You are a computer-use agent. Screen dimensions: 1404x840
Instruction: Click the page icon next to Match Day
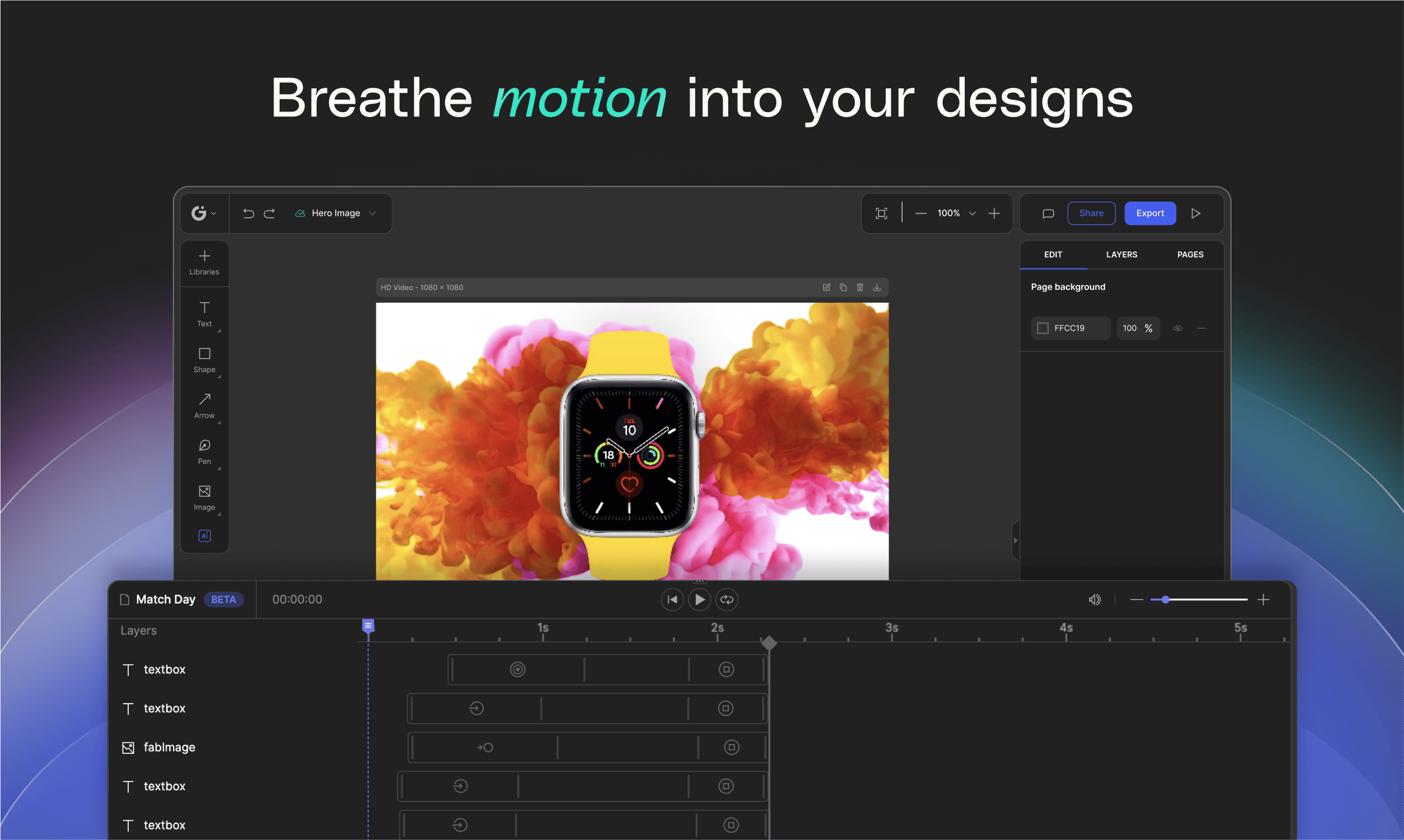tap(124, 599)
